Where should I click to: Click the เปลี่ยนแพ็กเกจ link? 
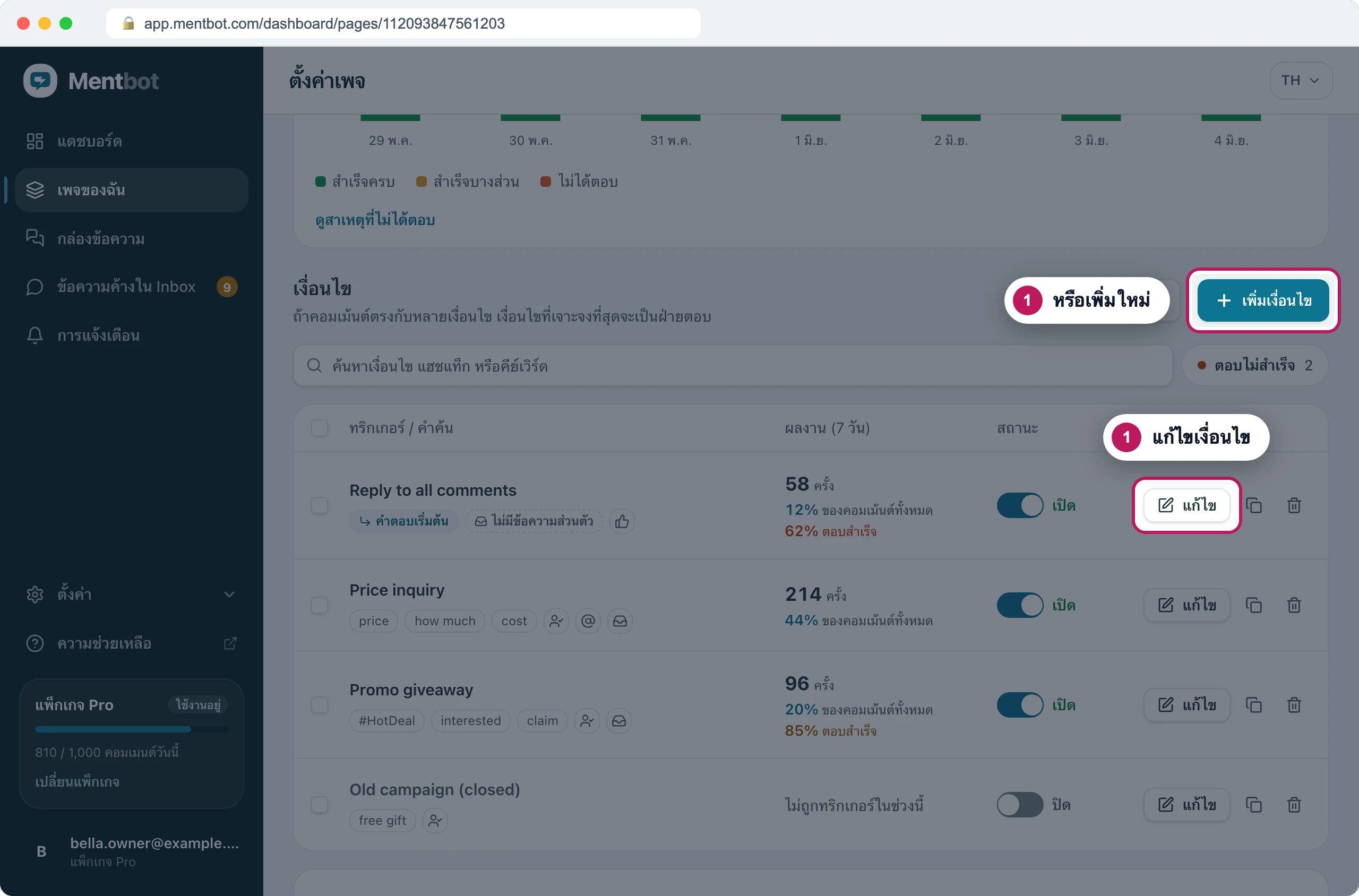coord(77,782)
